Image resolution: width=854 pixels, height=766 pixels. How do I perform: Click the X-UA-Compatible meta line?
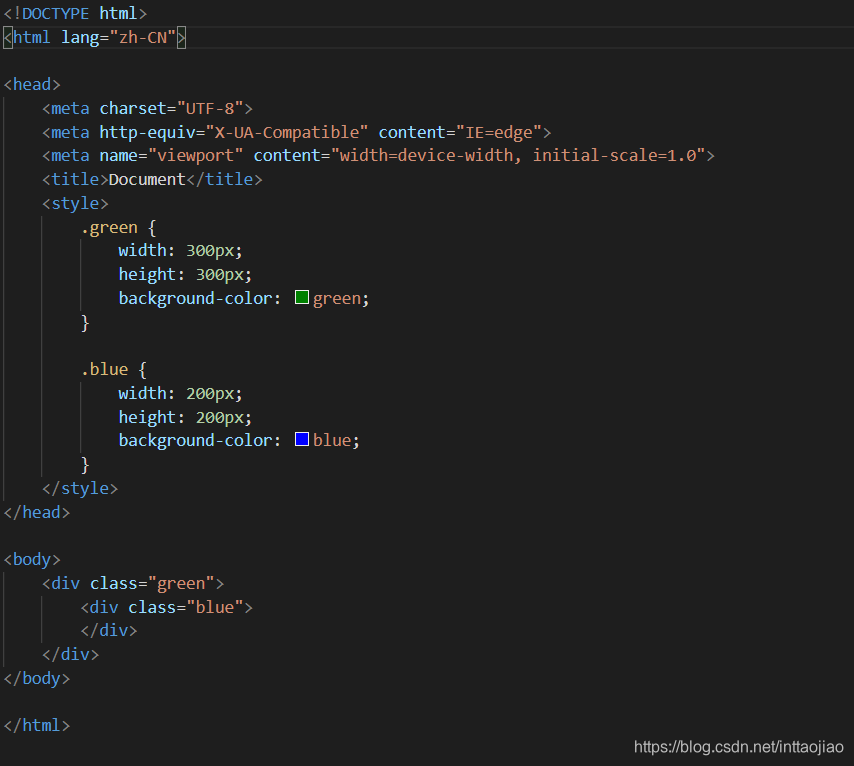click(x=297, y=132)
